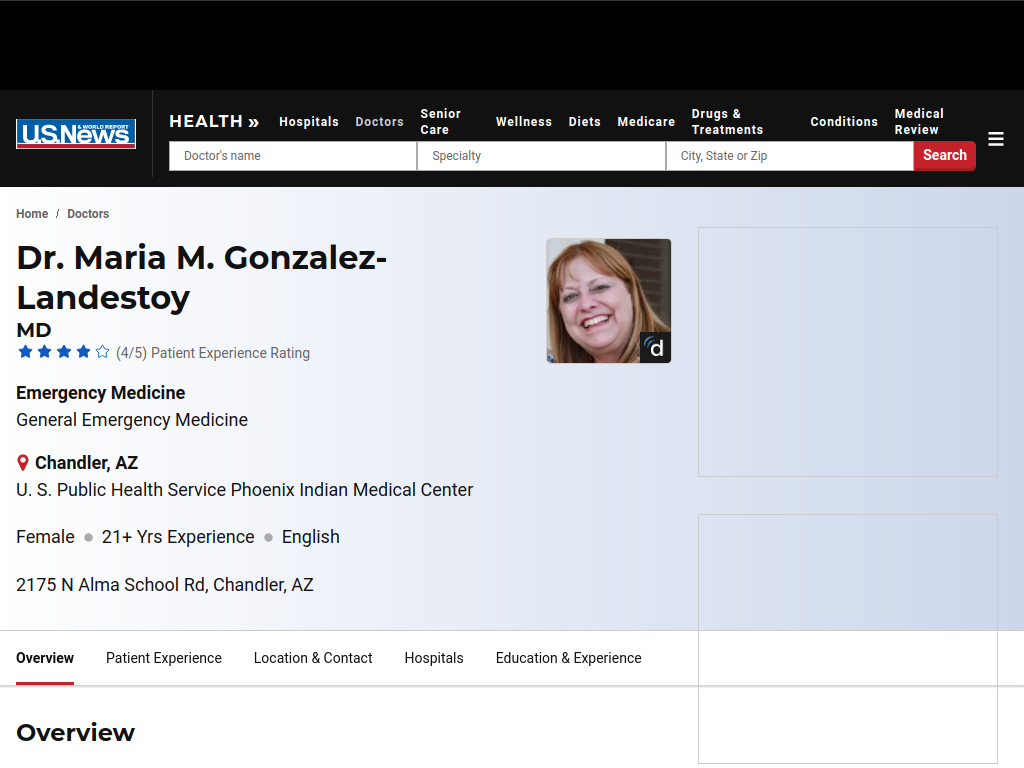Go to Home breadcrumb

click(32, 214)
